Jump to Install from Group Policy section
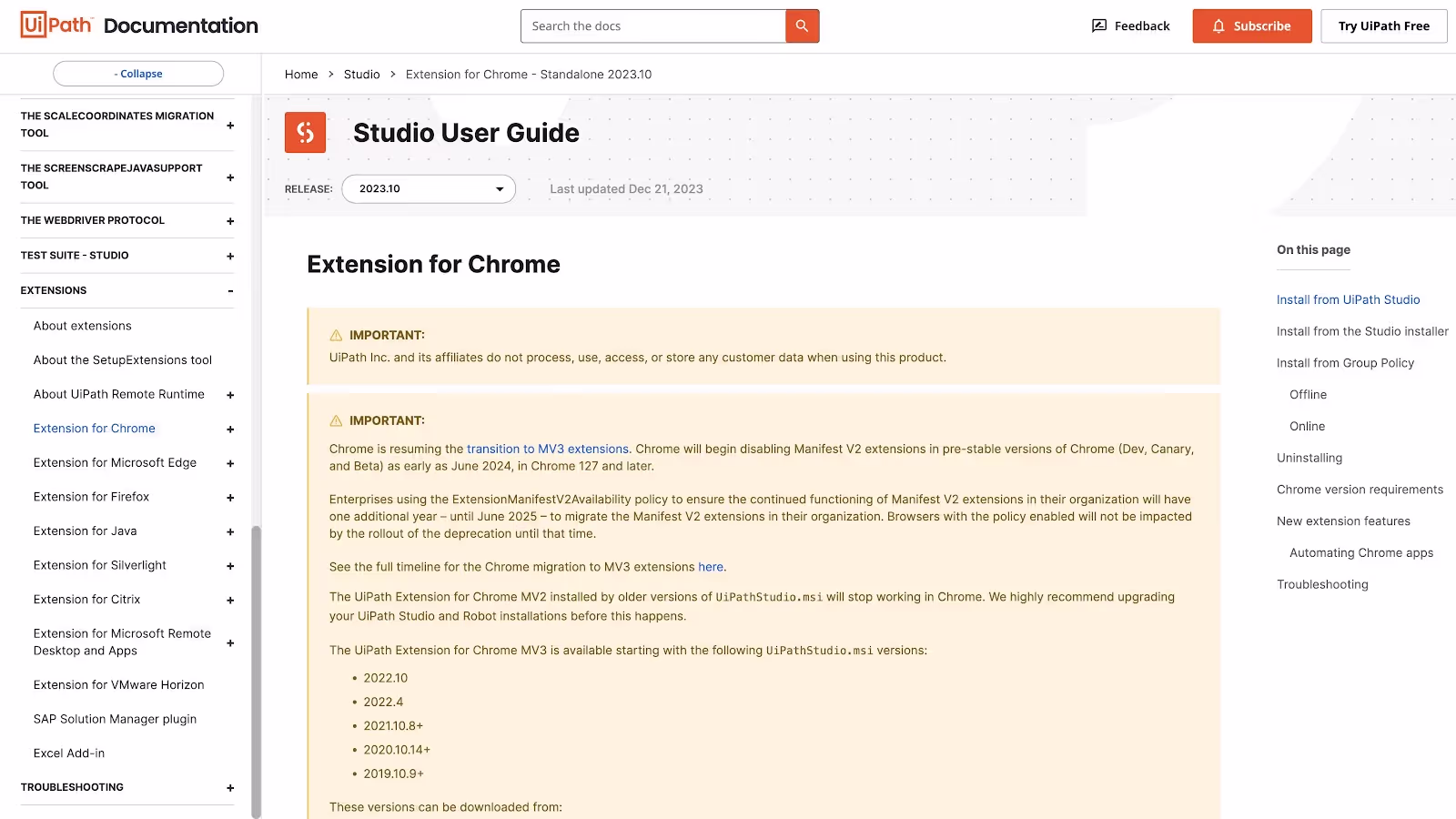The width and height of the screenshot is (1456, 819). (x=1345, y=363)
